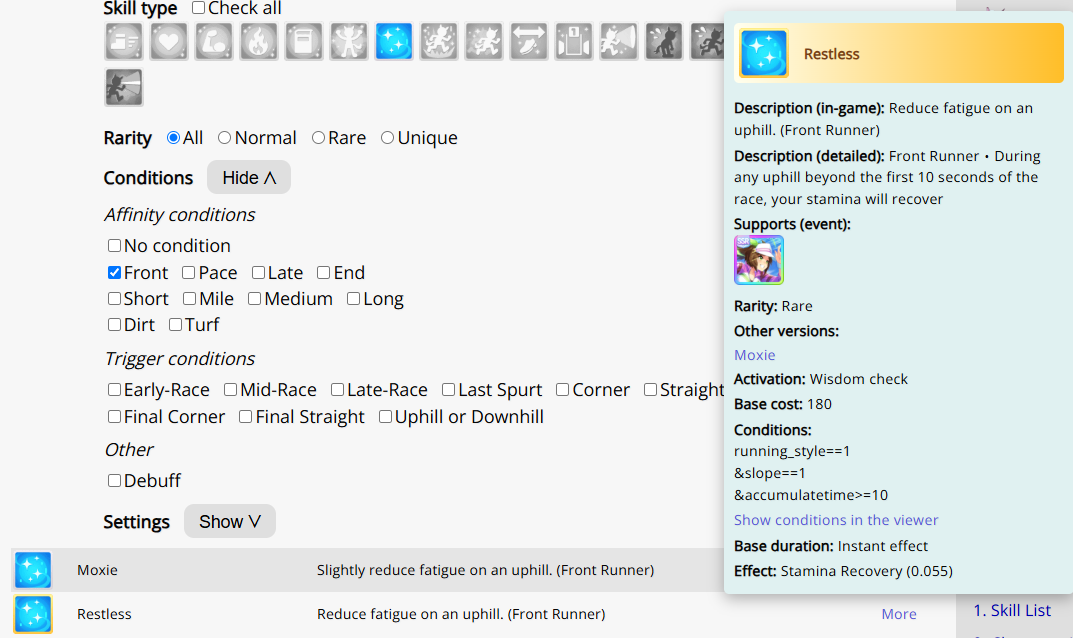Click the Base cost: 180 text
Viewport: 1073px width, 638px height.
click(x=783, y=404)
